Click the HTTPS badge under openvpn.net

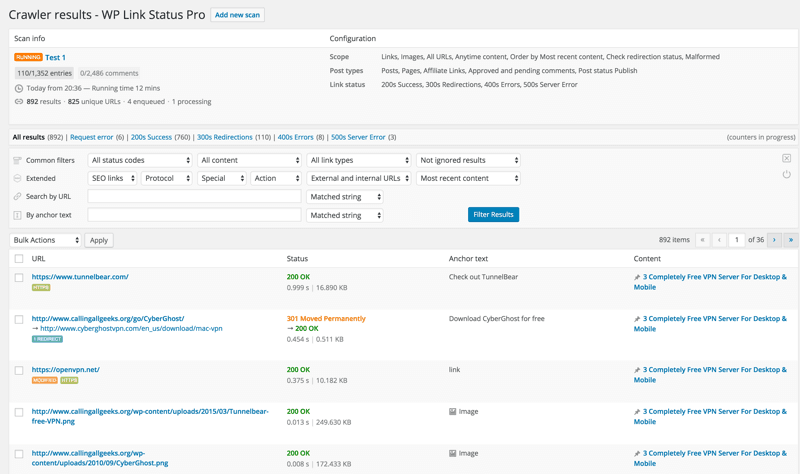[x=69, y=381]
